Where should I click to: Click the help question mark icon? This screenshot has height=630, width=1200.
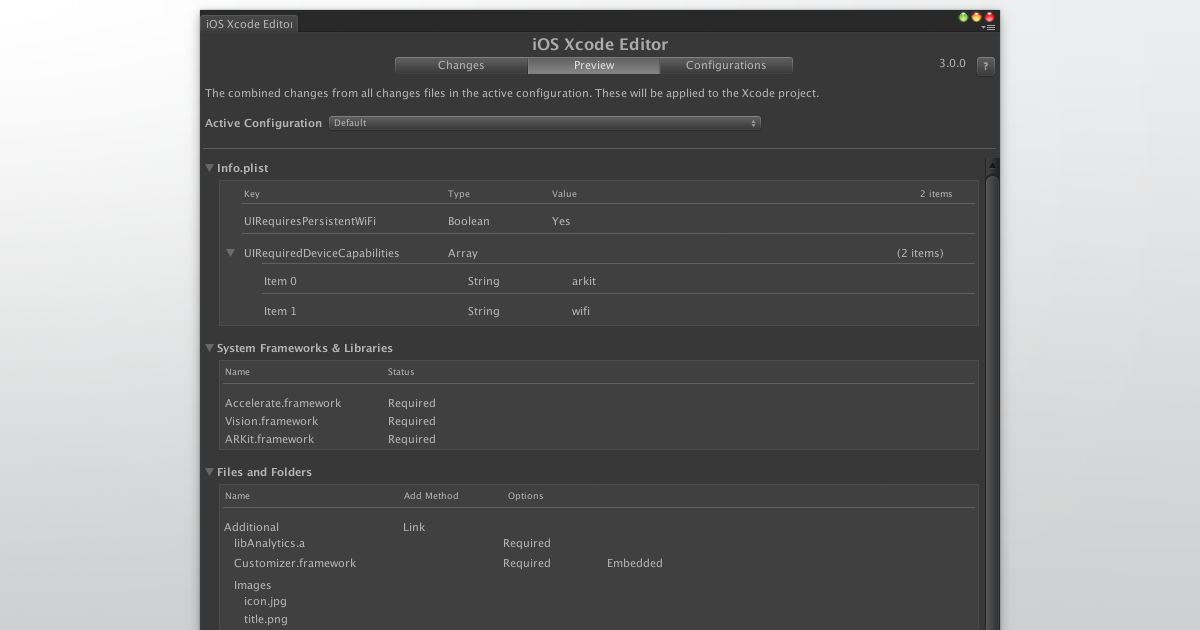(x=985, y=64)
